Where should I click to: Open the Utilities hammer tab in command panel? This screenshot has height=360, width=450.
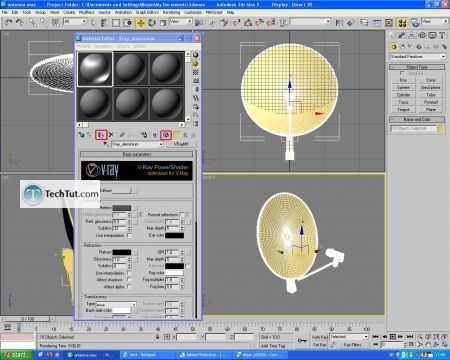click(442, 35)
